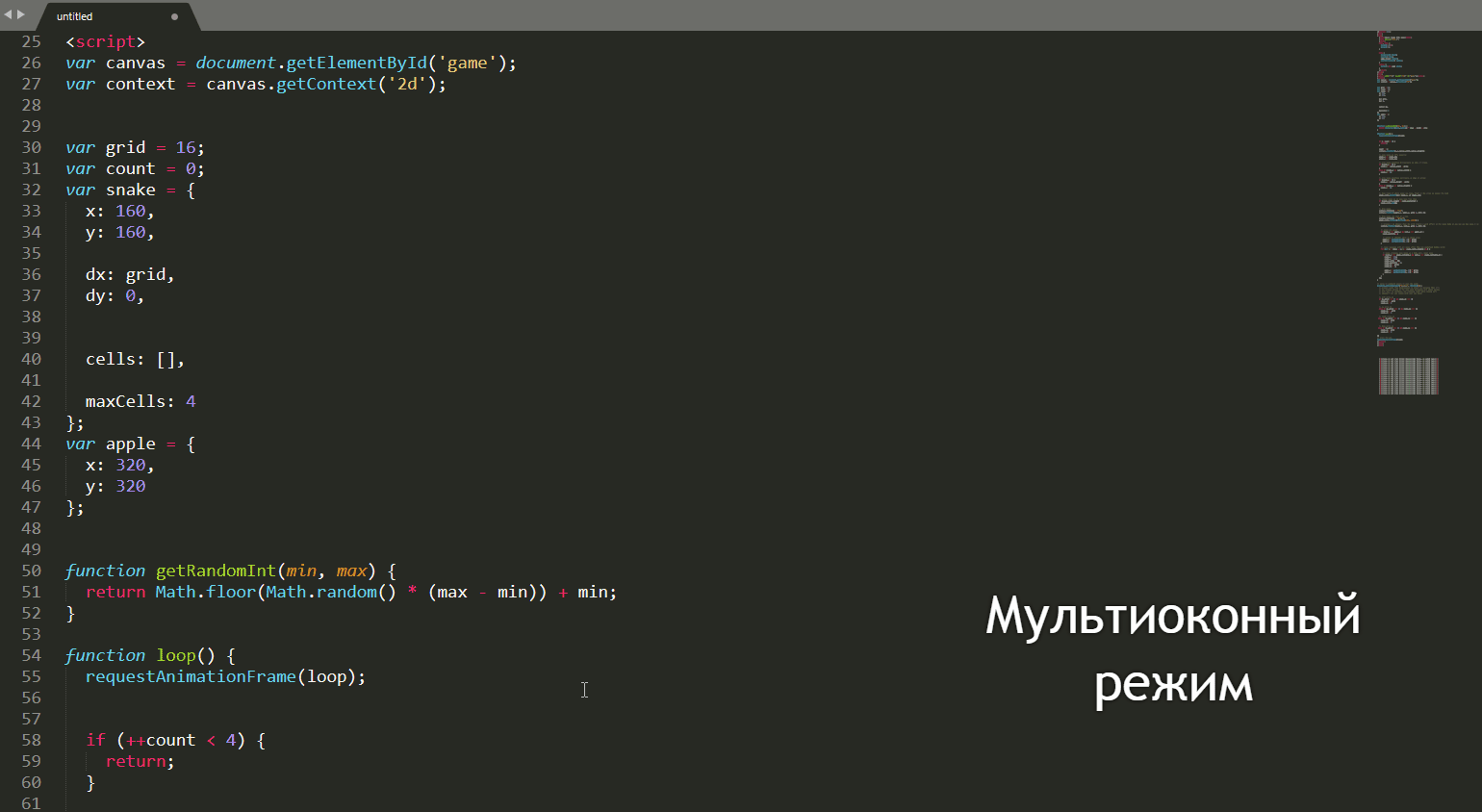Image resolution: width=1482 pixels, height=812 pixels.
Task: Click the left tab navigation arrow
Action: tap(8, 14)
